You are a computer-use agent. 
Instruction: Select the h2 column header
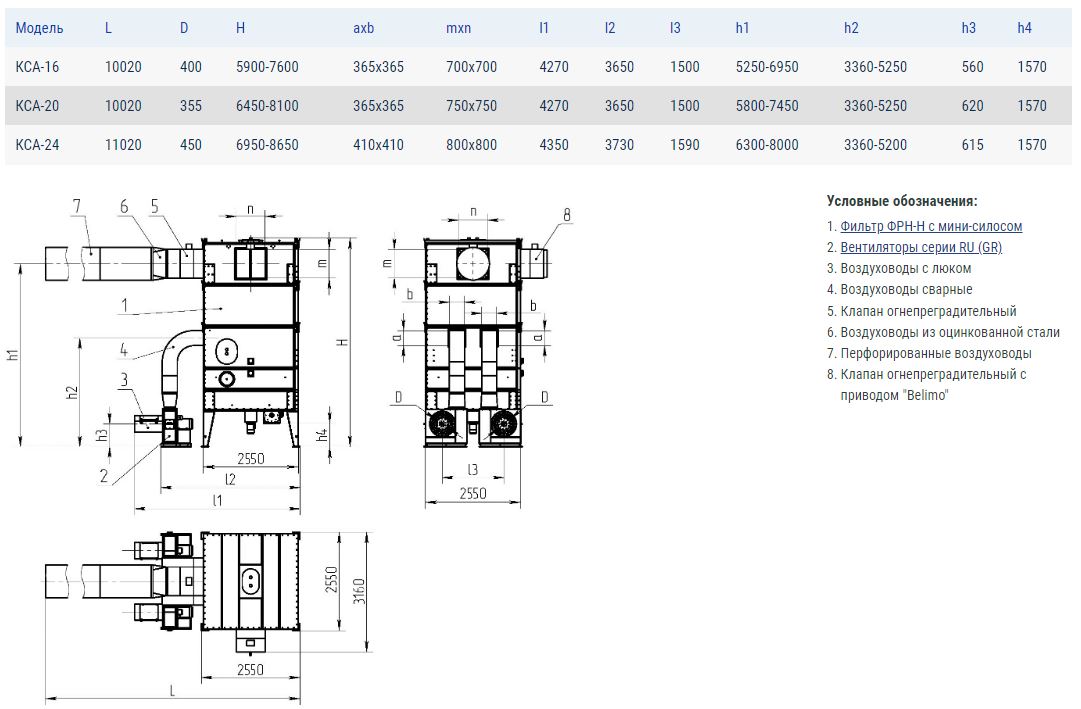(851, 28)
